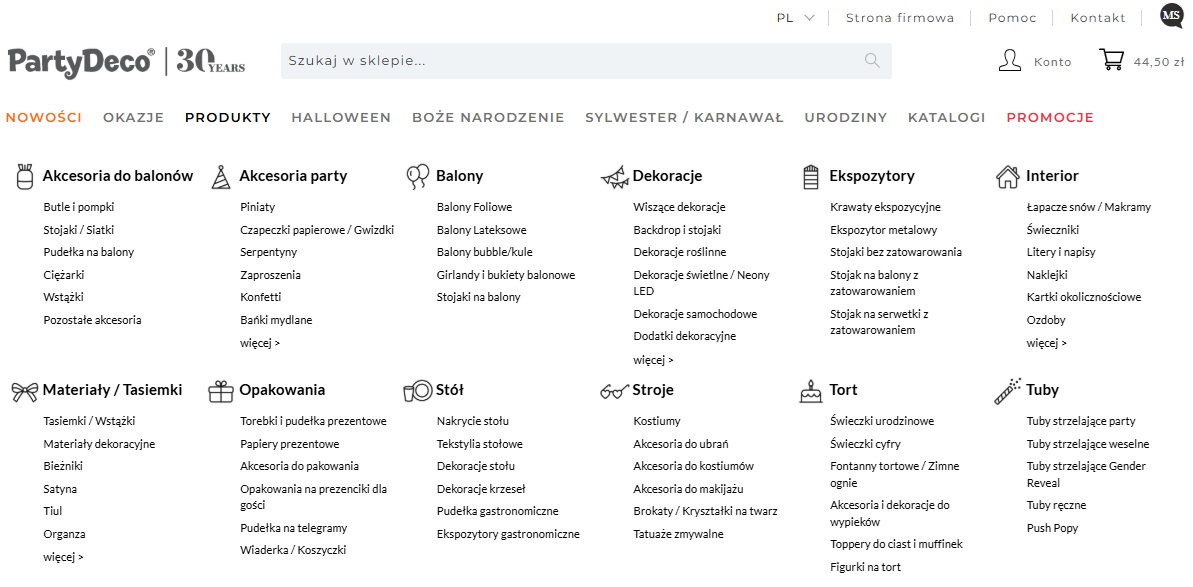Click the PartyDeco 30 Years logo

click(126, 61)
